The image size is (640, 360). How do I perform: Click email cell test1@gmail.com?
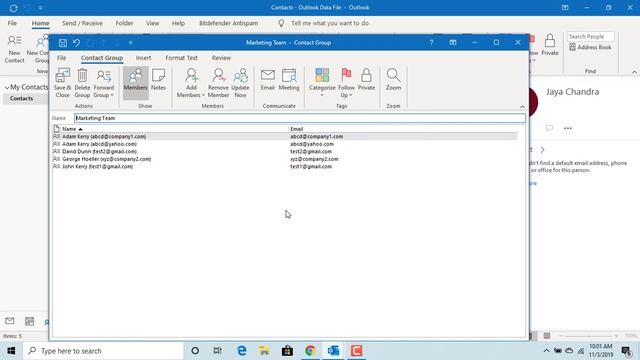tap(311, 167)
